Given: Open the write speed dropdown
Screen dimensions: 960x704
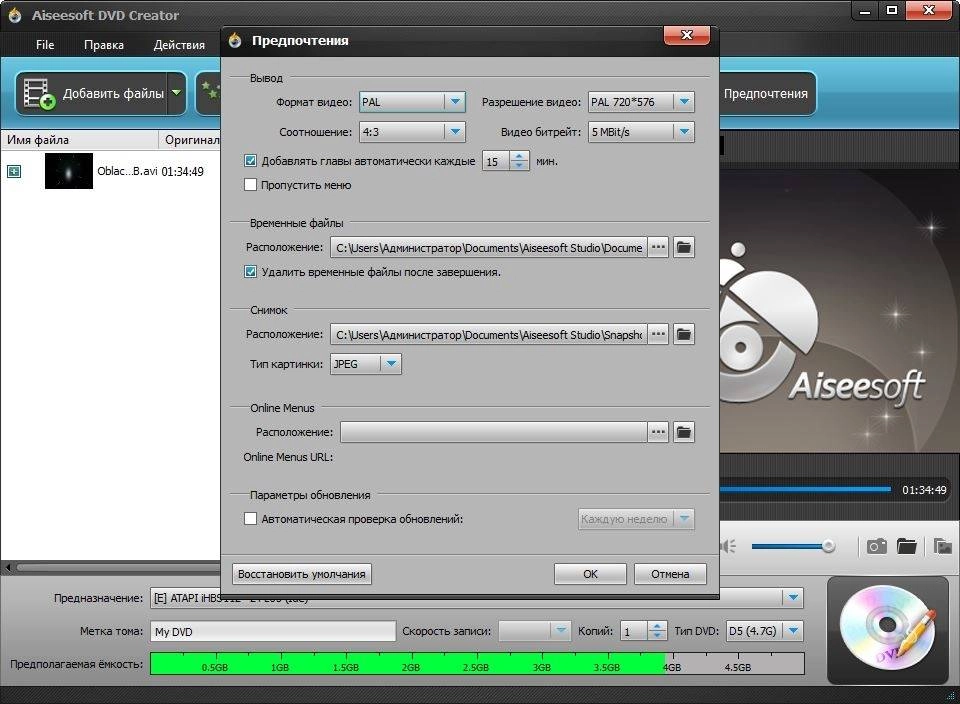Looking at the screenshot, I should point(560,631).
